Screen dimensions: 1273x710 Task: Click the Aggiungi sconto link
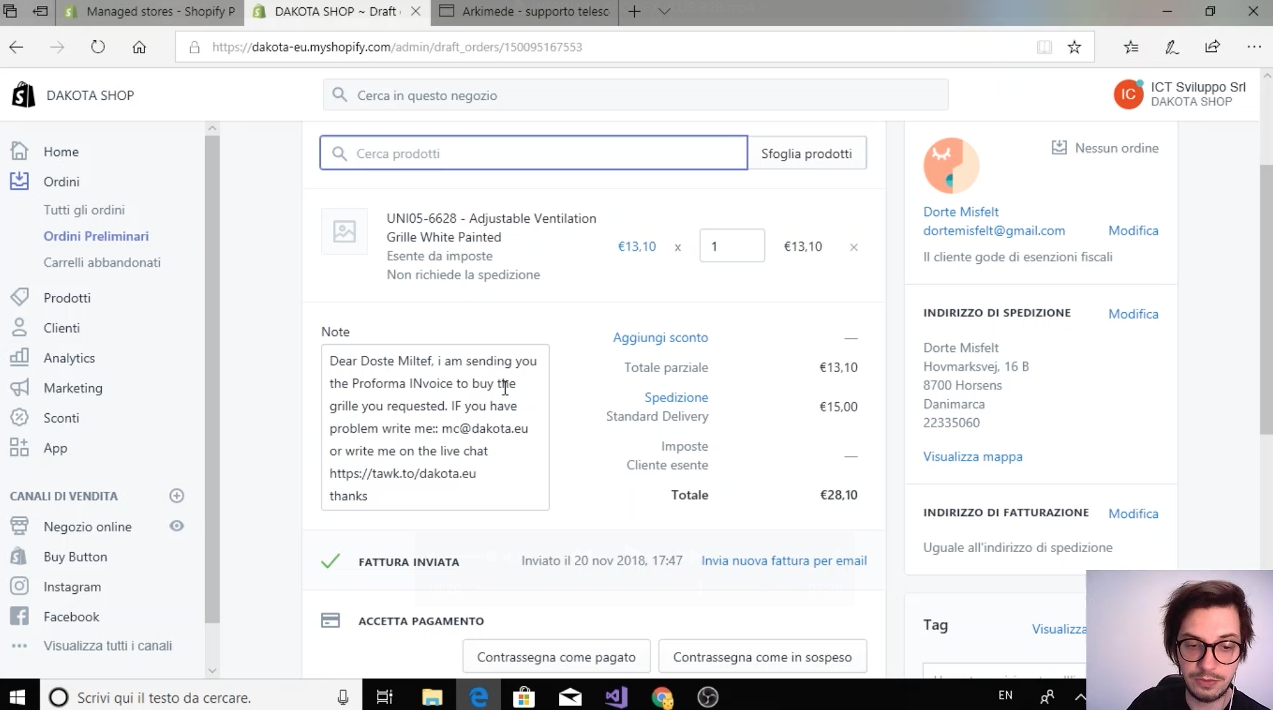tap(660, 338)
